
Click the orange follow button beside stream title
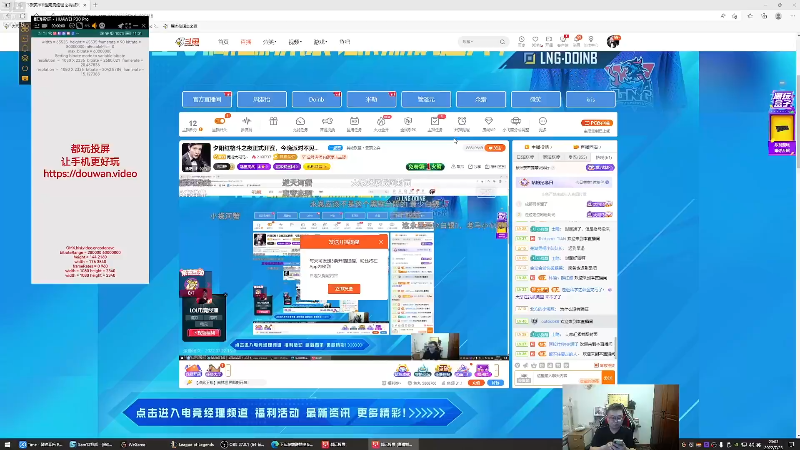[494, 148]
